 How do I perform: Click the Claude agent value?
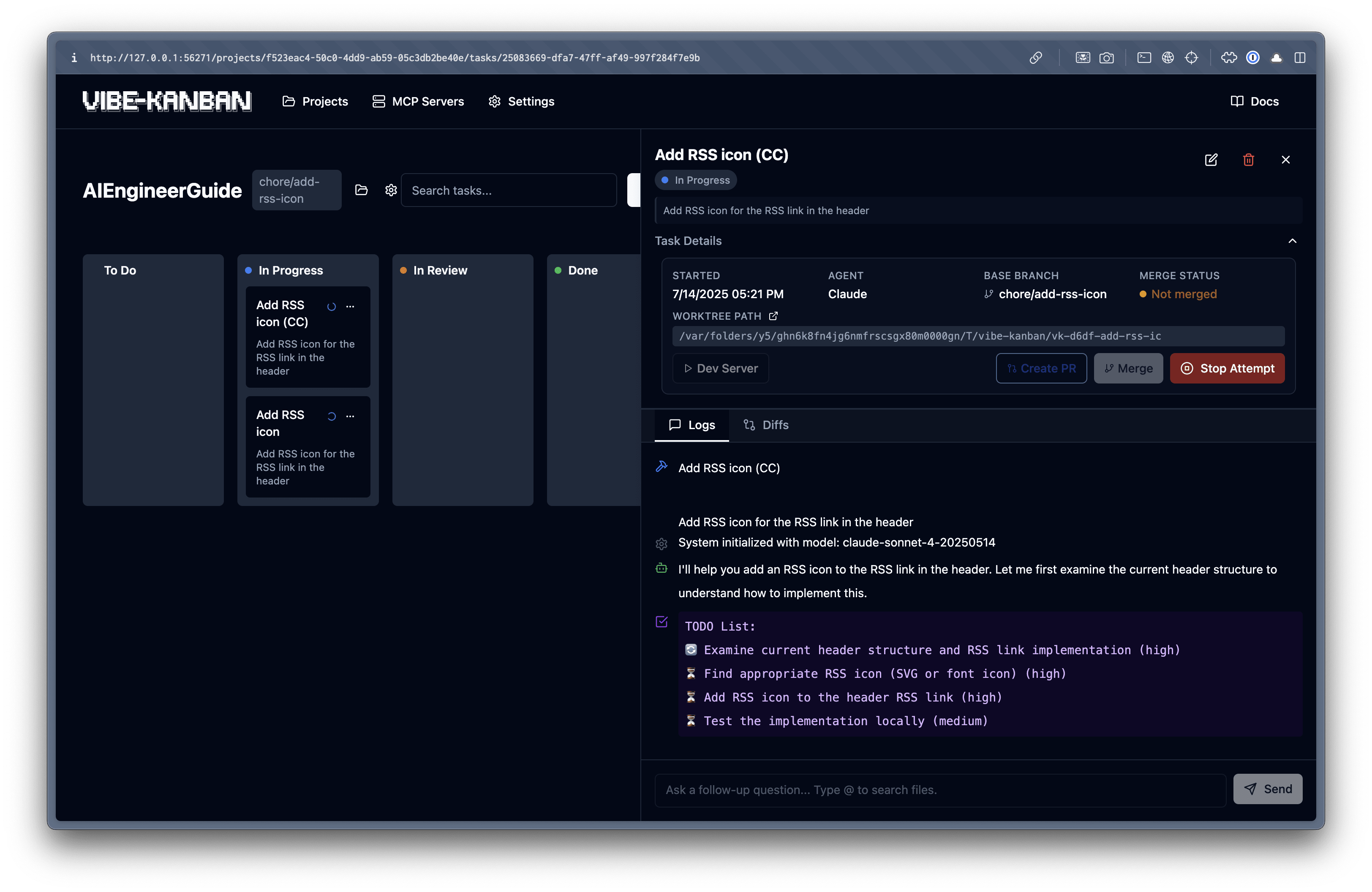click(847, 294)
